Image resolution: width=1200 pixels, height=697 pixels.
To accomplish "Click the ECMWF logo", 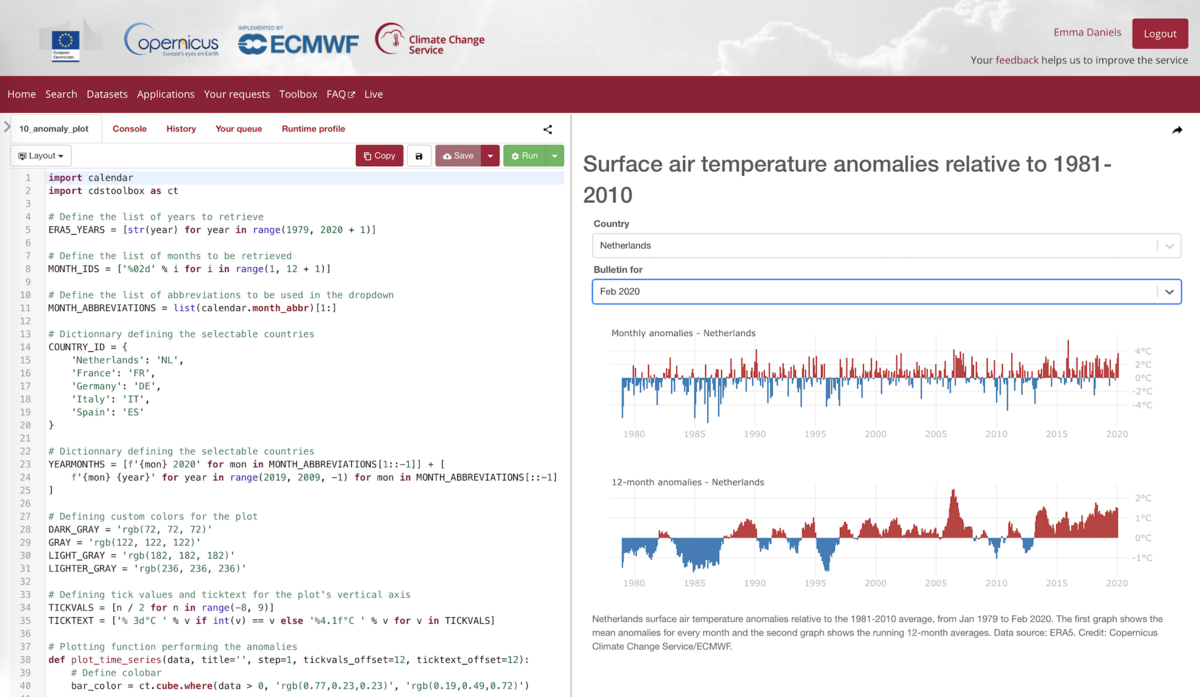I will point(299,41).
